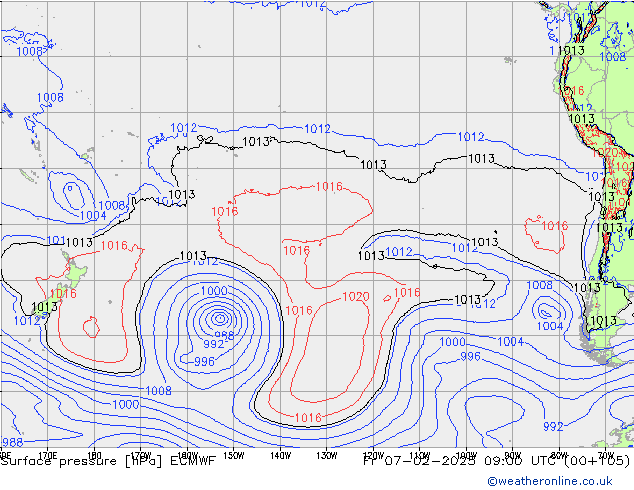
Task: Click the 'Surface pressure [hPa] ECMWF' caption
Action: (108, 461)
